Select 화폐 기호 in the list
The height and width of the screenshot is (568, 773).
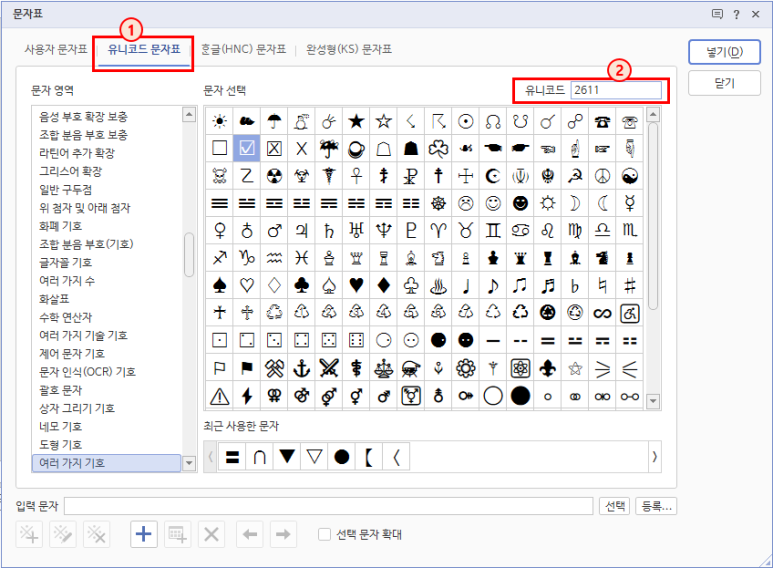coord(60,226)
